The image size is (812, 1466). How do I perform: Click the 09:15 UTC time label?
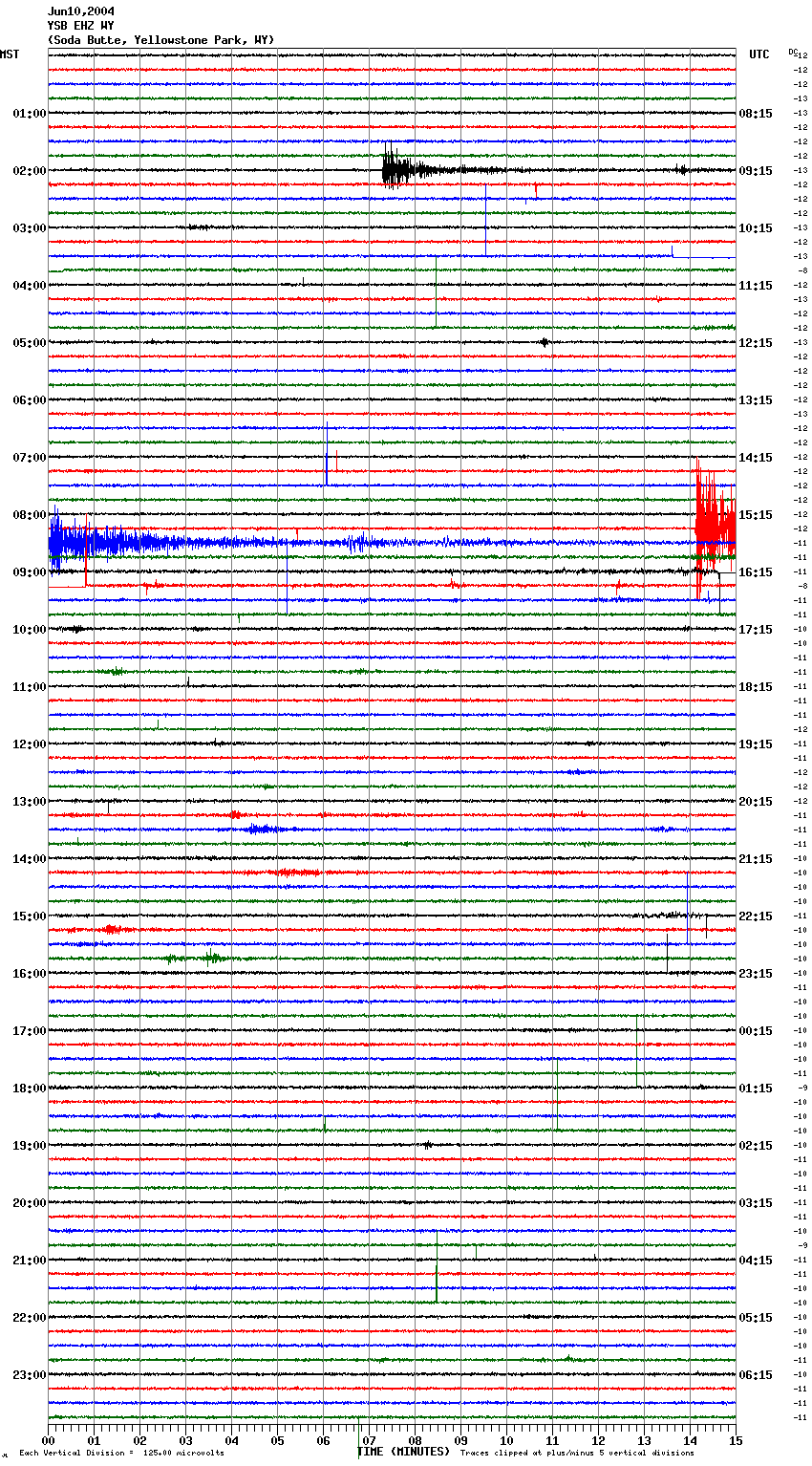tap(756, 171)
